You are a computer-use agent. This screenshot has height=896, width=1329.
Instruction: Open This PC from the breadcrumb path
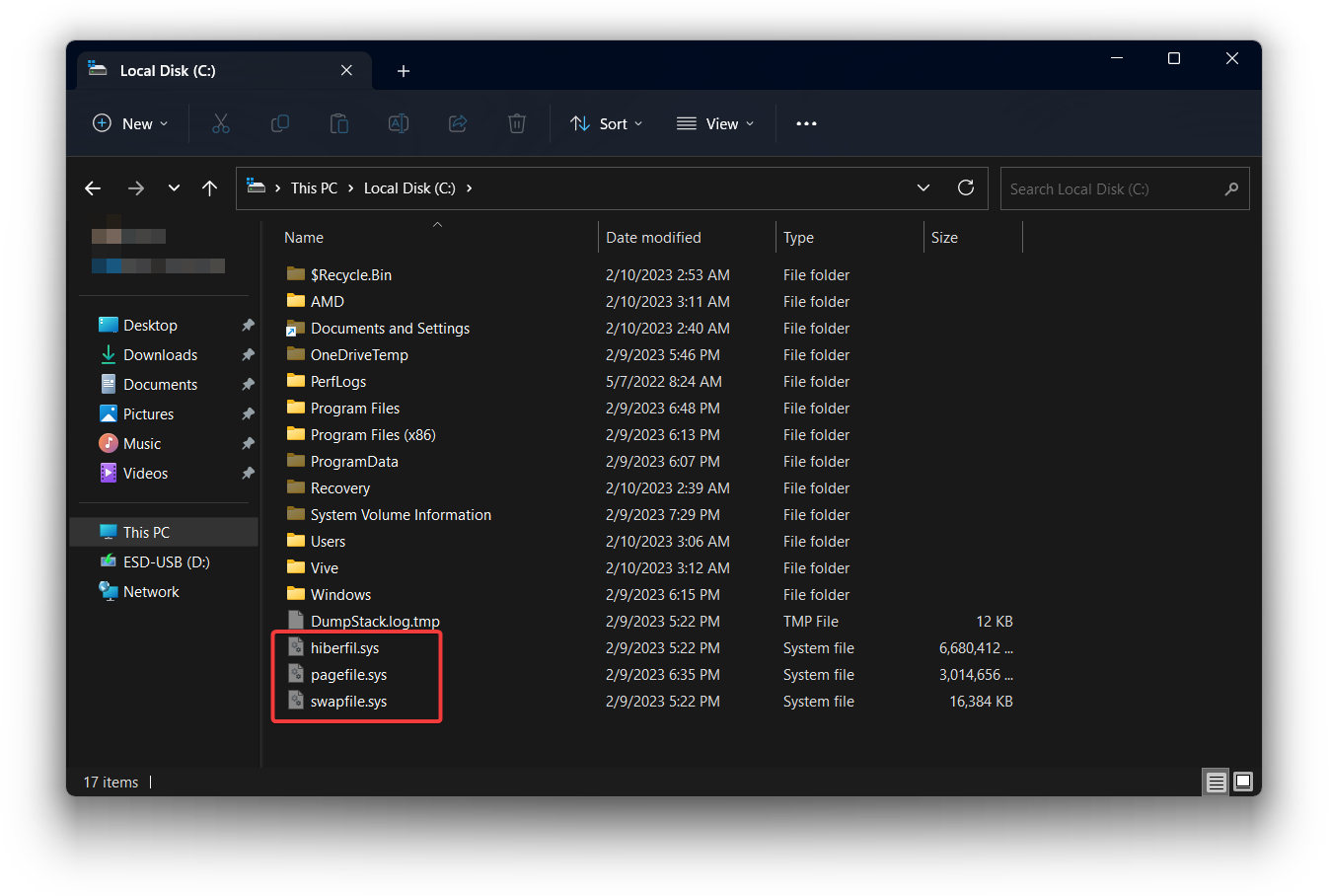(314, 187)
